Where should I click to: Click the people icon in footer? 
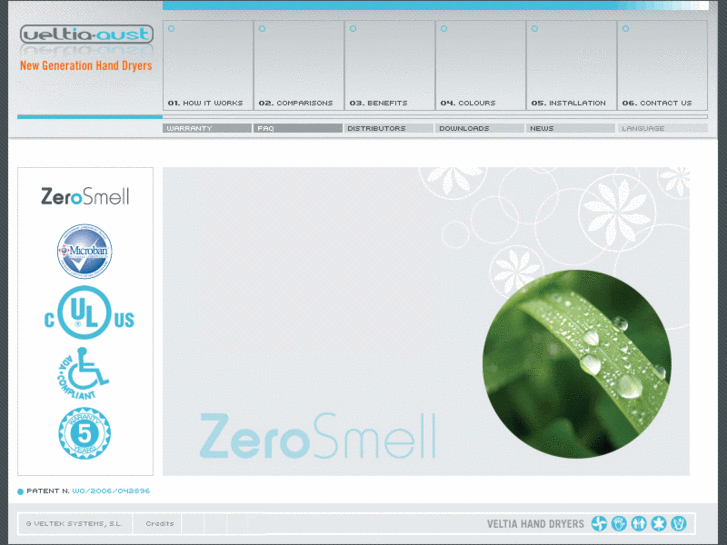(639, 524)
